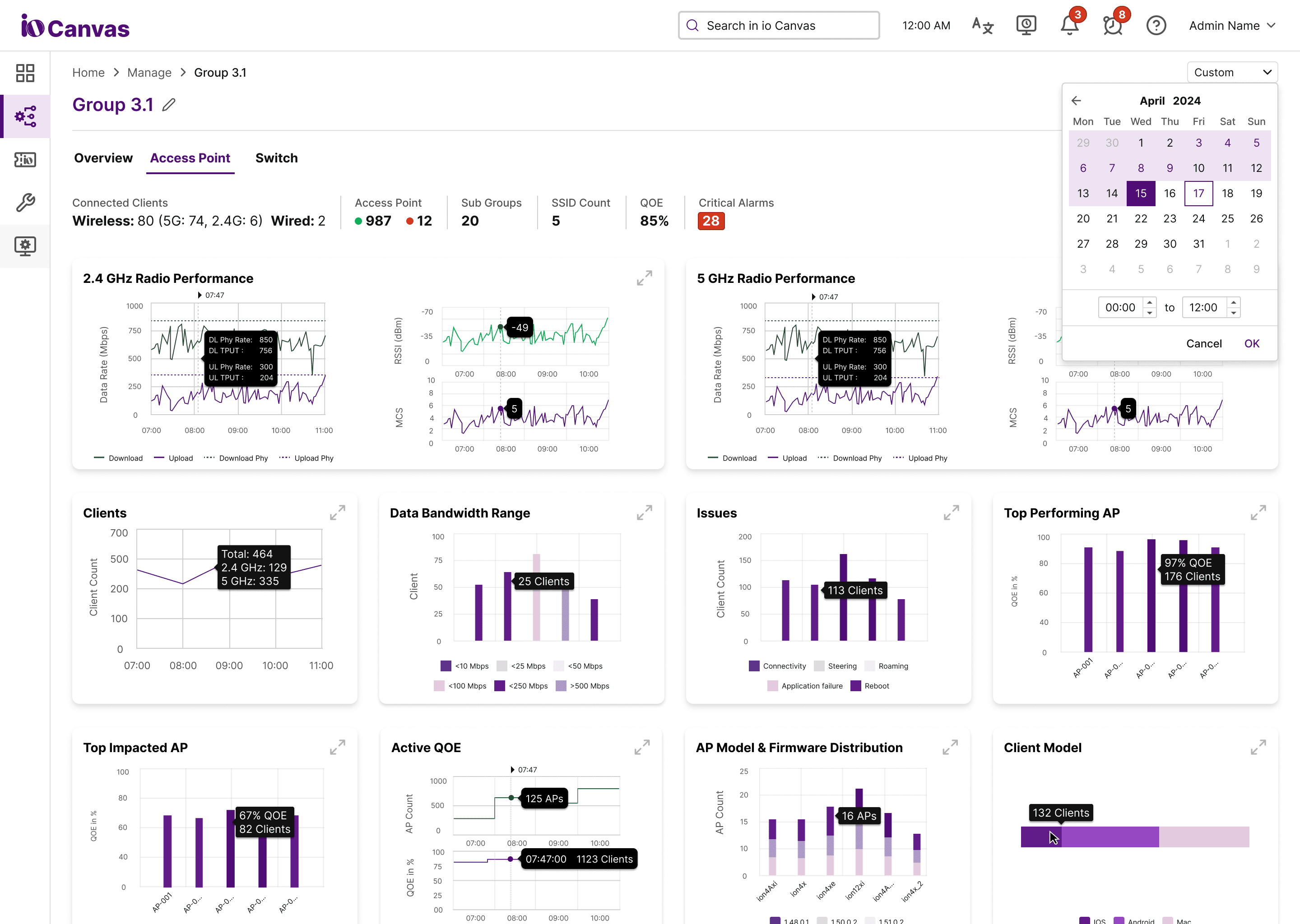Viewport: 1300px width, 924px height.
Task: Expand the Clients chart card
Action: pyautogui.click(x=338, y=513)
